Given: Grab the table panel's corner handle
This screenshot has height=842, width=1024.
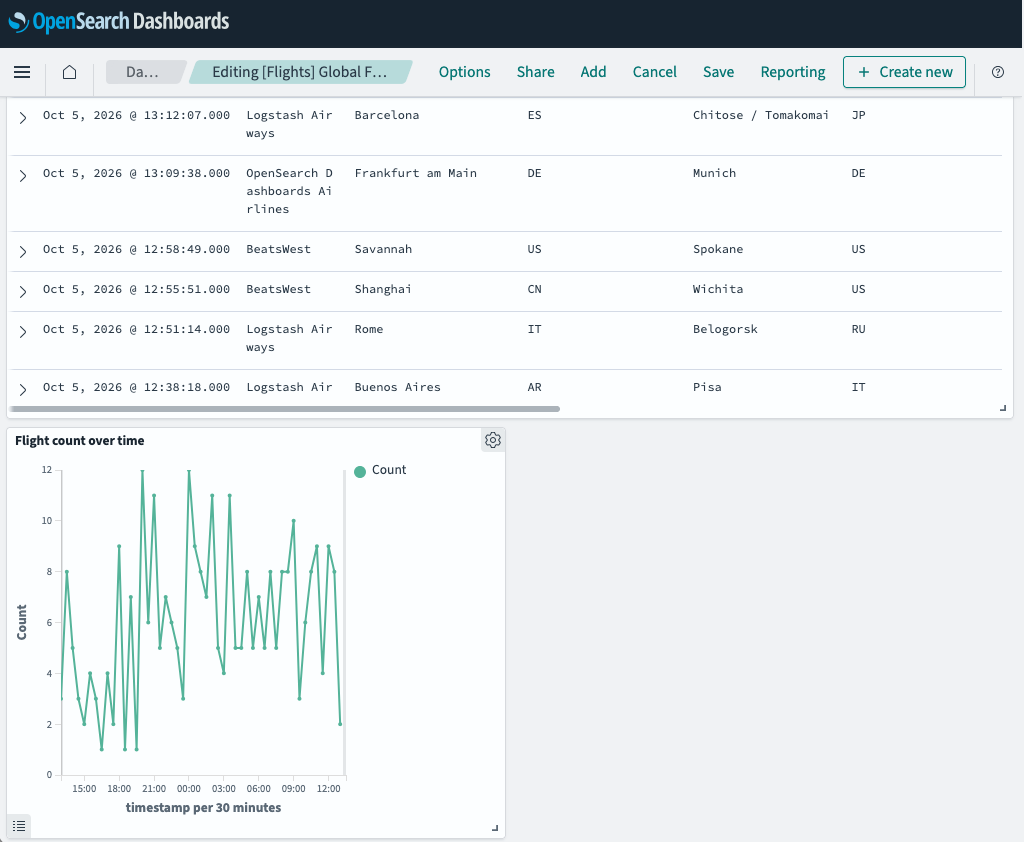Looking at the screenshot, I should tap(1003, 408).
